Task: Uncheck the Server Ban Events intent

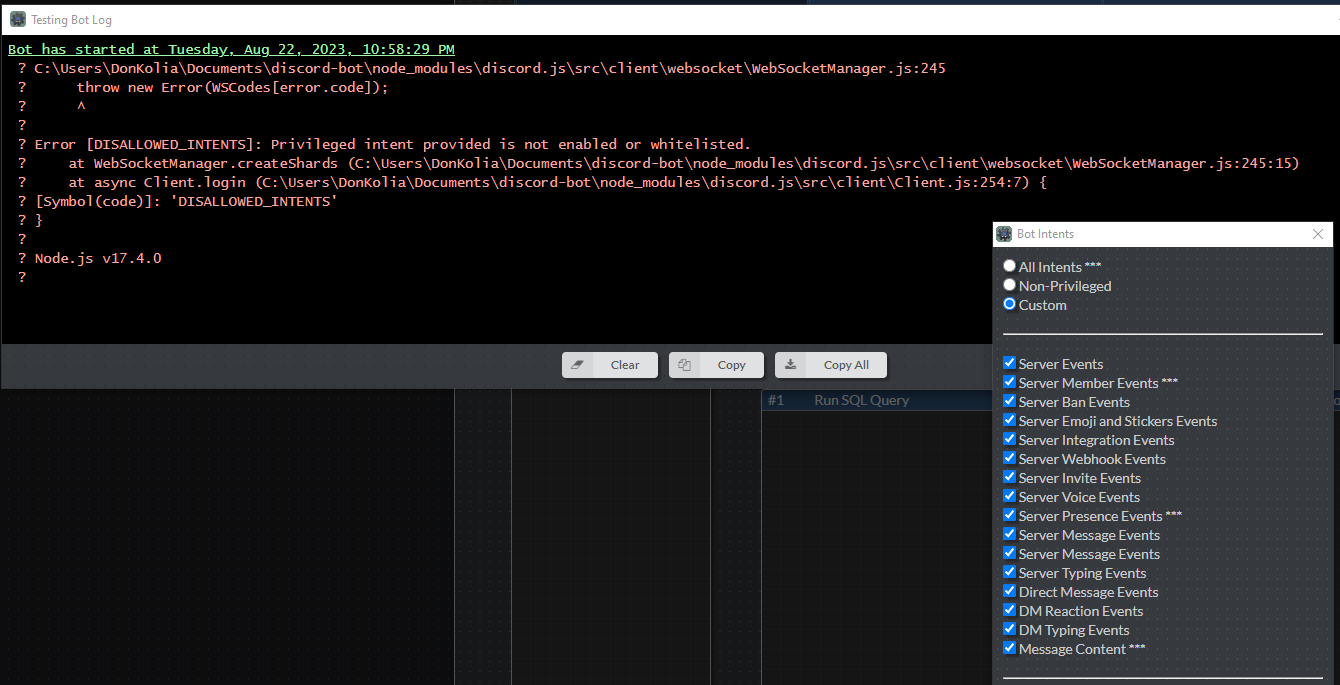Action: point(1009,400)
